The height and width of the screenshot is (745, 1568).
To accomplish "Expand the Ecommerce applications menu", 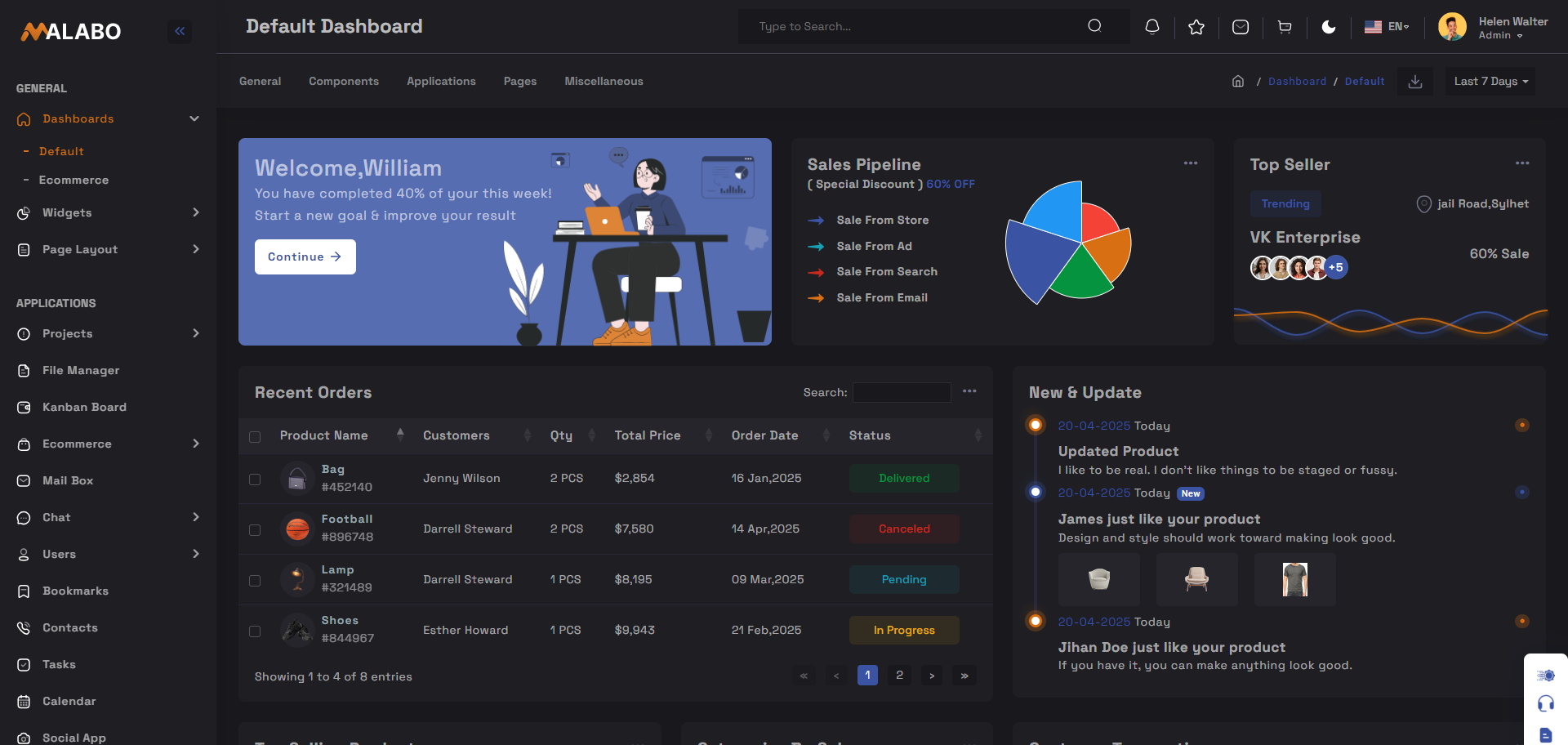I will coord(108,444).
